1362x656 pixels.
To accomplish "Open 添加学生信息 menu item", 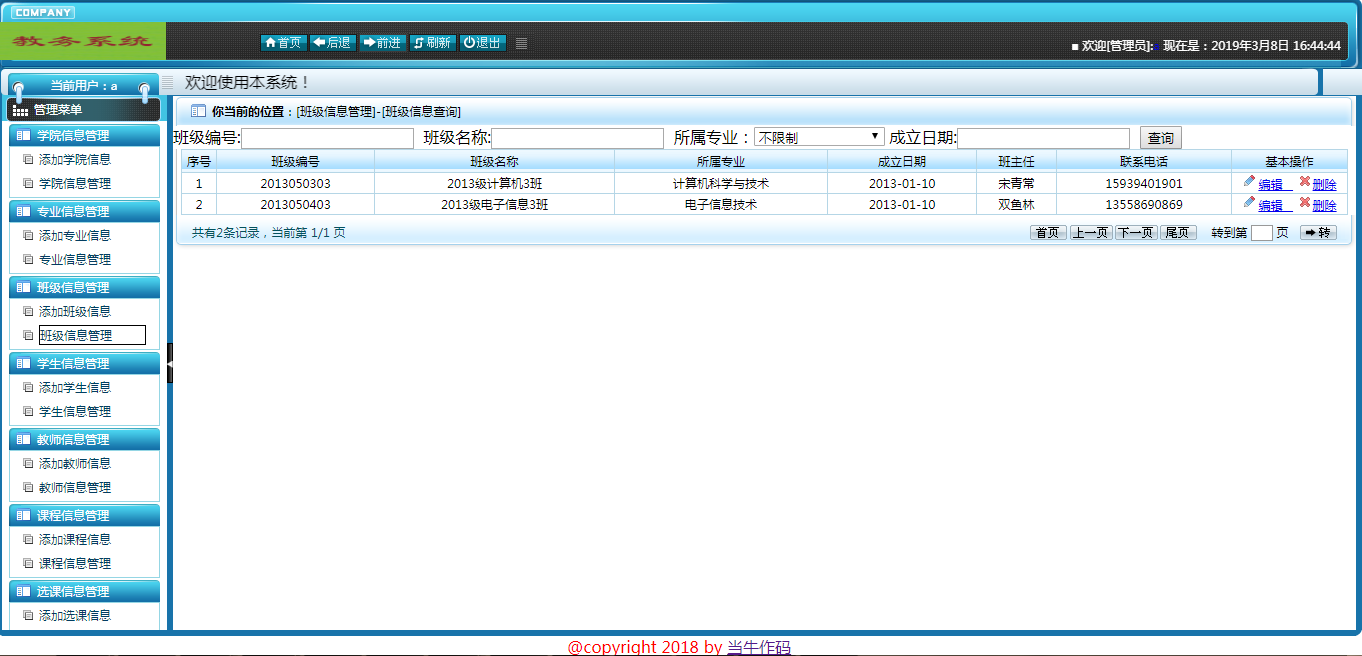I will click(x=75, y=387).
